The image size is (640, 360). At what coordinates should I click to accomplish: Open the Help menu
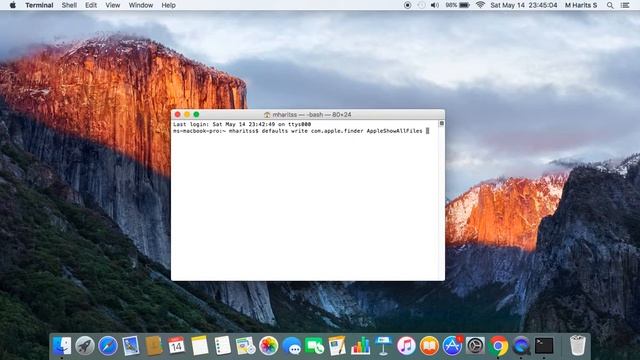(x=168, y=5)
